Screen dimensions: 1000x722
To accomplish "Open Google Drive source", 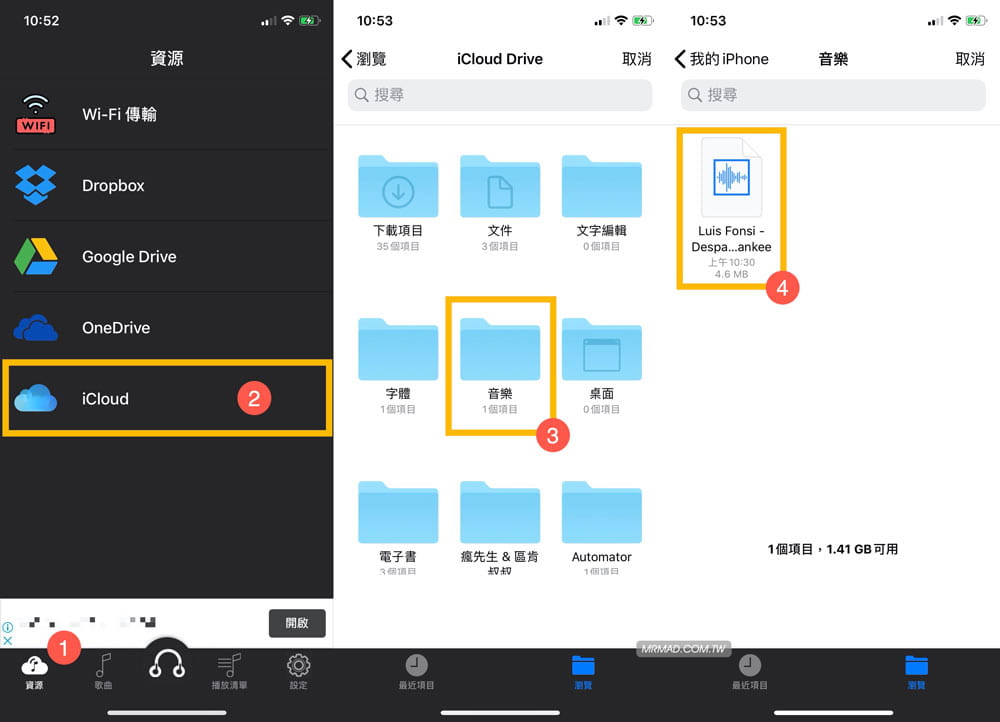I will pyautogui.click(x=166, y=256).
